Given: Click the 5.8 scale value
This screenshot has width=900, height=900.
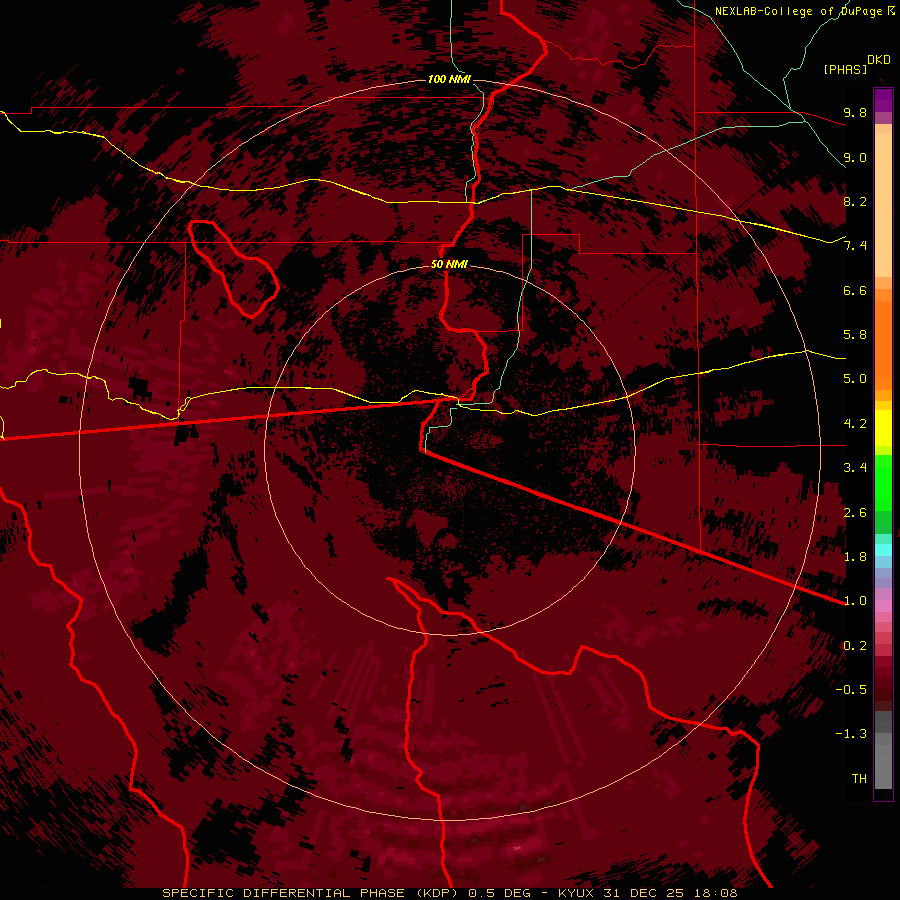Looking at the screenshot, I should [x=855, y=335].
